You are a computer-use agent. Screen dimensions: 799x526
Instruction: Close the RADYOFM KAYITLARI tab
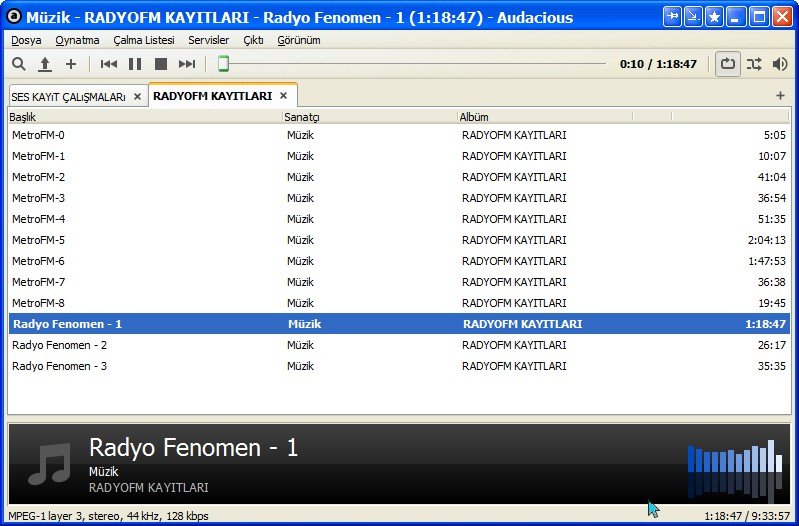click(284, 96)
